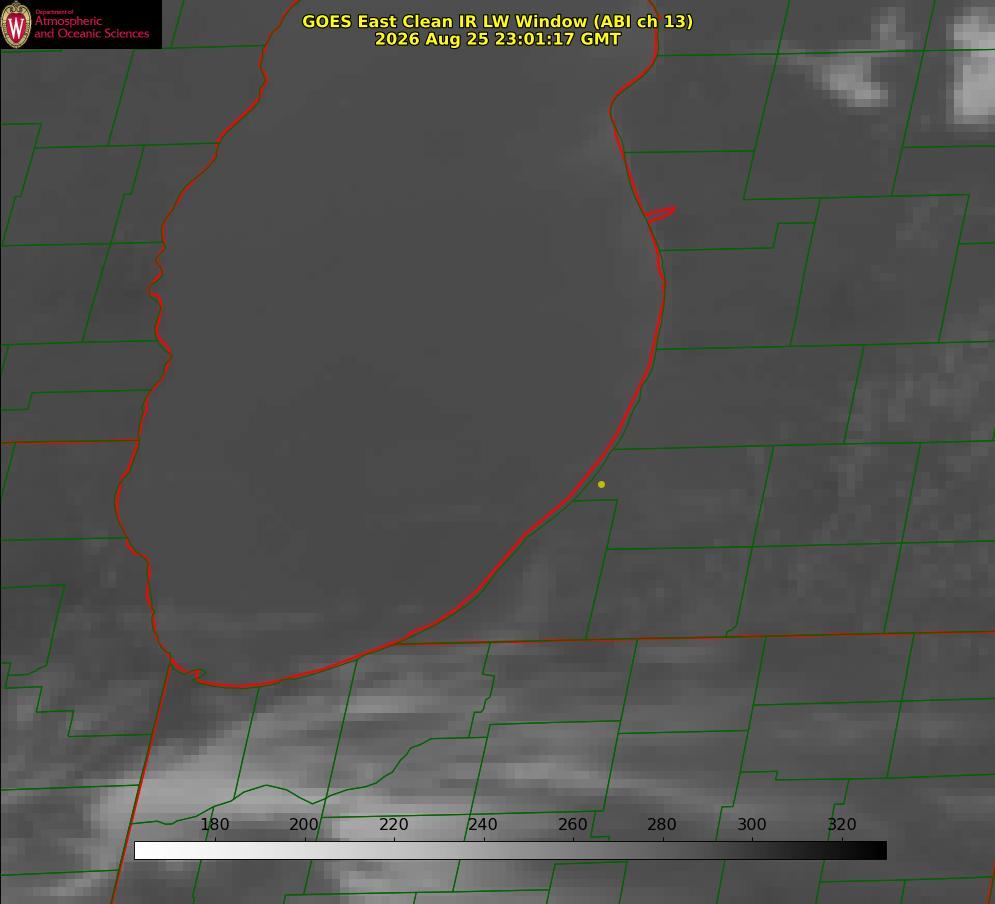Viewport: 995px width, 904px height.
Task: Click the black end of the colorbar
Action: tap(878, 851)
